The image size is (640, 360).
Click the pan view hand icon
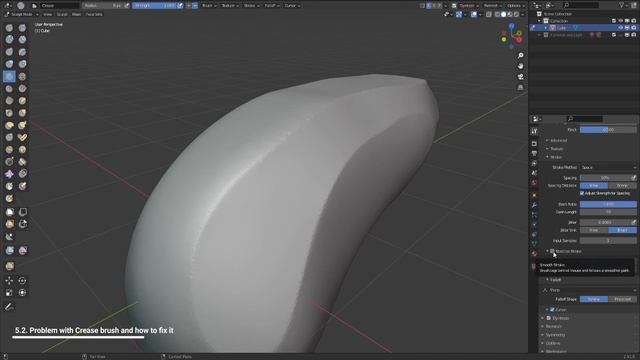pos(520,66)
